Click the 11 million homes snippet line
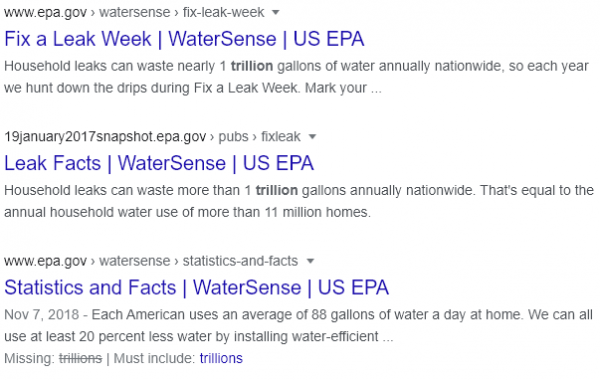This screenshot has width=600, height=380. click(188, 212)
